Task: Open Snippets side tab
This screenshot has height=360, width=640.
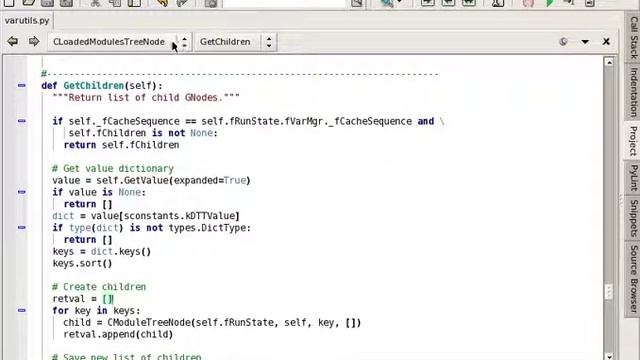Action: coord(633,218)
